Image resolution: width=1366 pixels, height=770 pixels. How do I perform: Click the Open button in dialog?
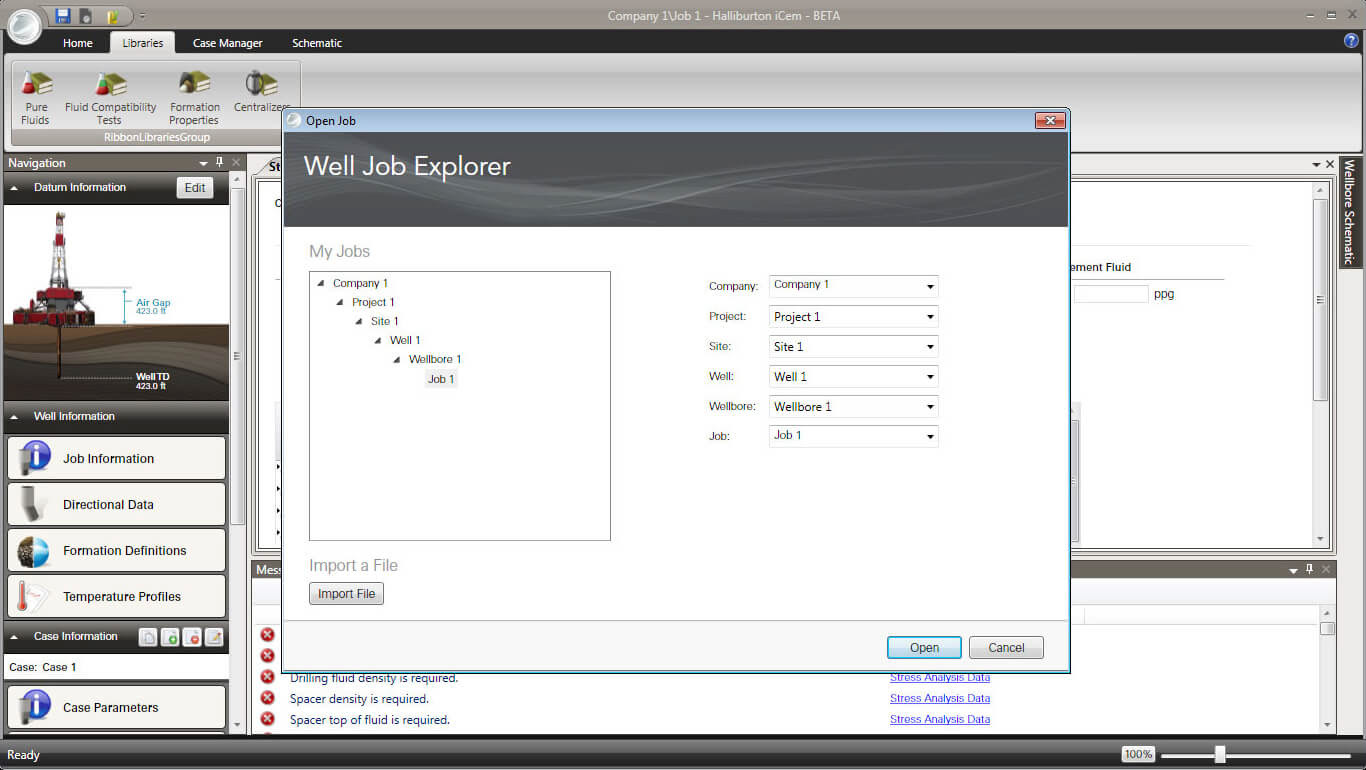tap(924, 648)
